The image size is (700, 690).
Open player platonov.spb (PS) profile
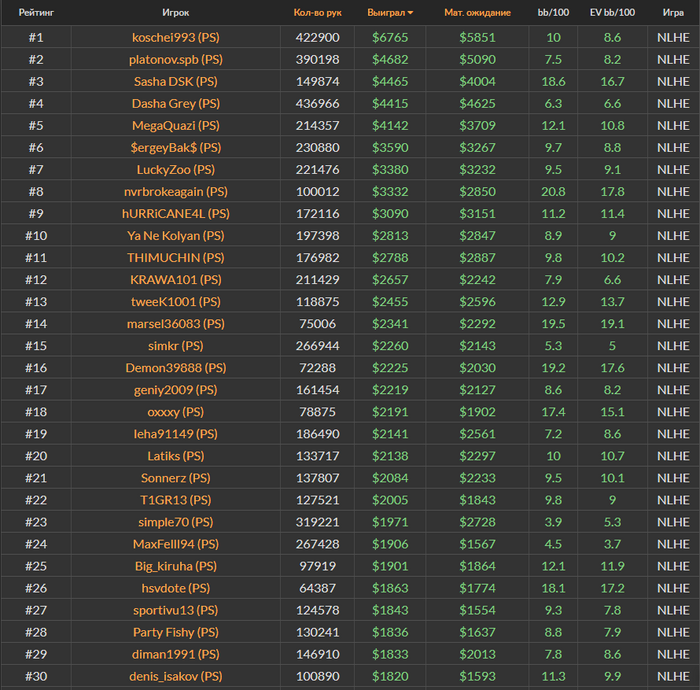(x=175, y=59)
